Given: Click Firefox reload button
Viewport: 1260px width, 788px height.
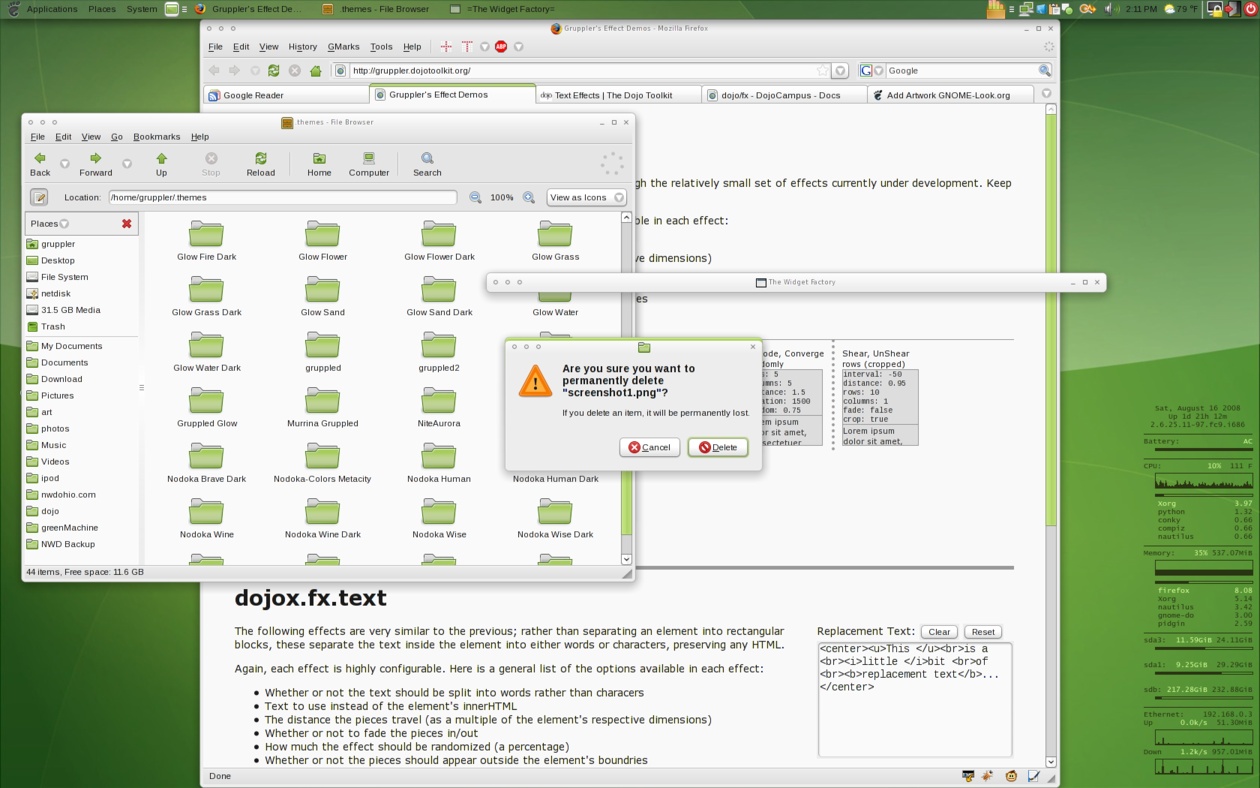Looking at the screenshot, I should tap(273, 71).
